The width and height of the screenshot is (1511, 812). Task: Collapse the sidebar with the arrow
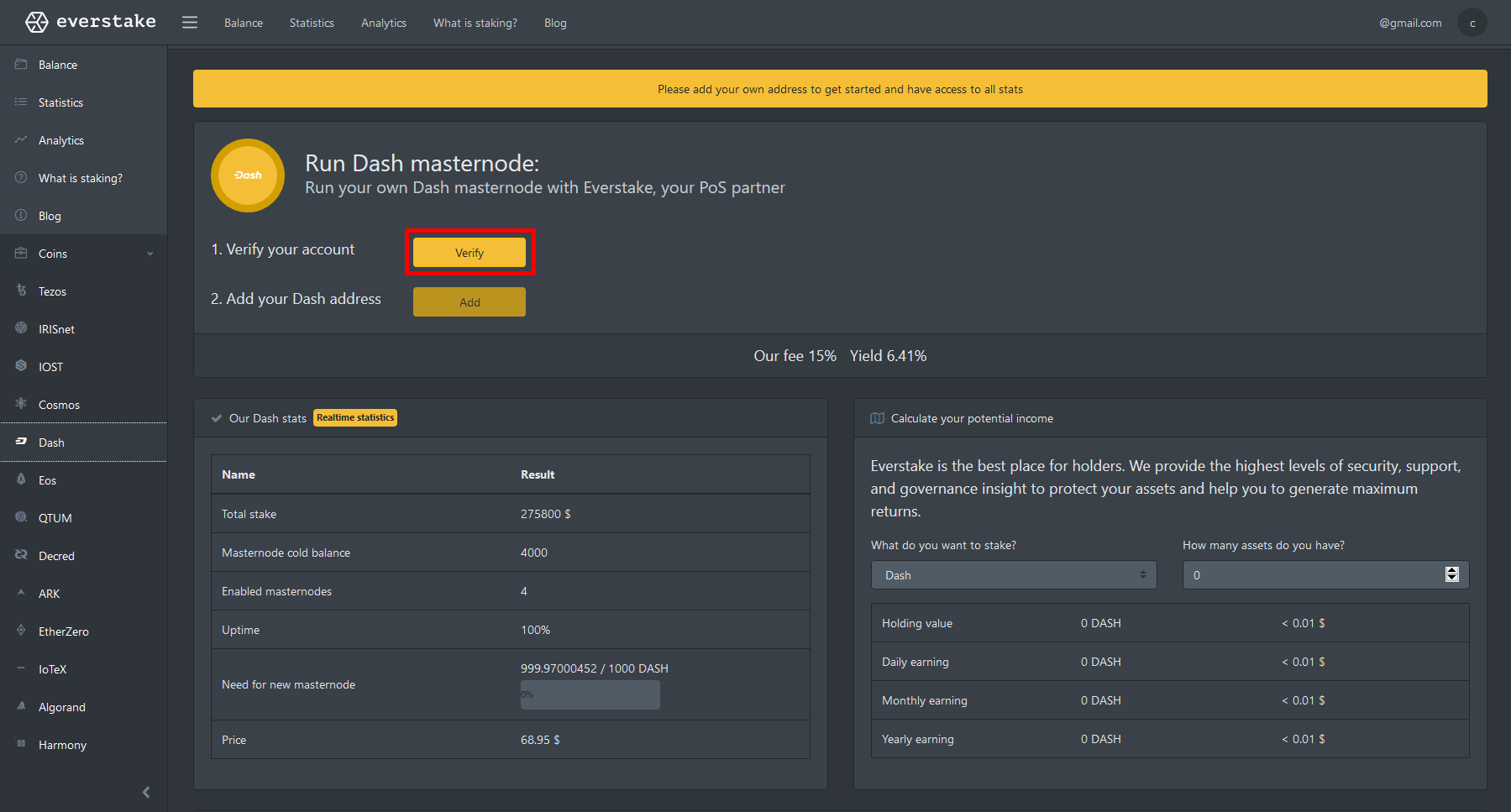(x=146, y=792)
